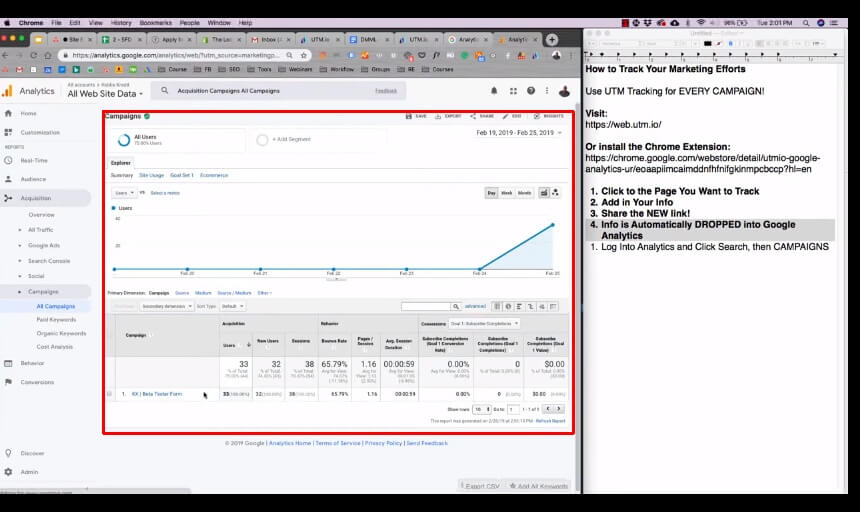Open the Secondary dimension dropdown
Viewport: 860px width, 512px height.
167,306
